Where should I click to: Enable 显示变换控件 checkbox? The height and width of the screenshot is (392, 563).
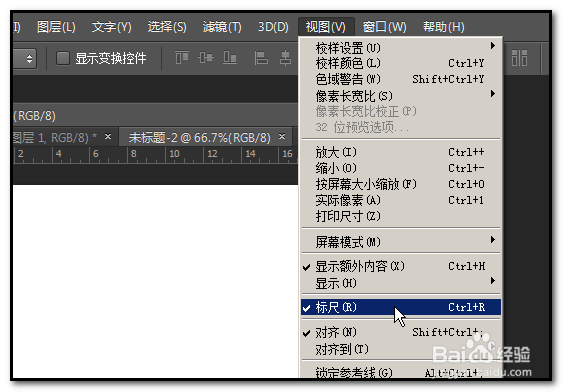click(63, 58)
